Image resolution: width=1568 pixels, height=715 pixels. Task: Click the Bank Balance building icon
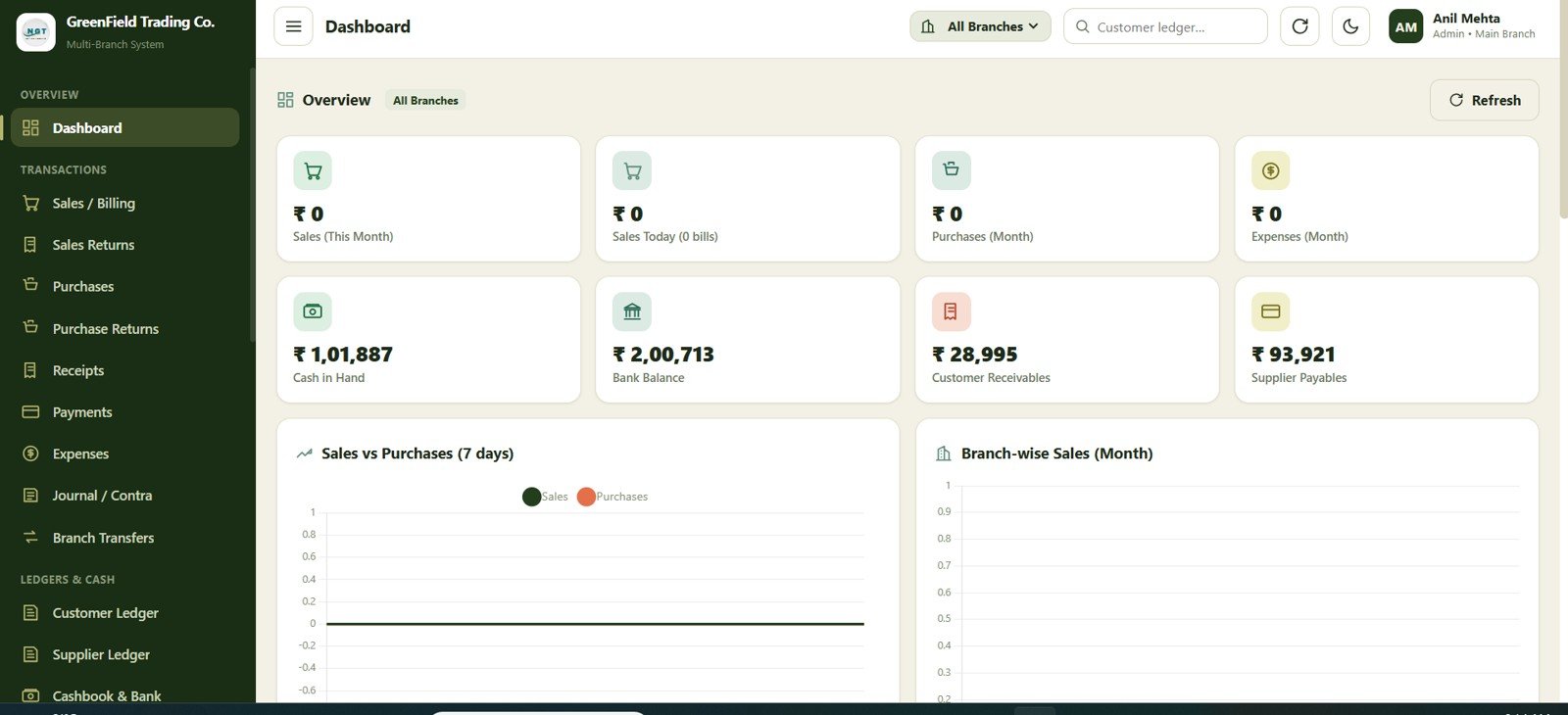click(632, 311)
